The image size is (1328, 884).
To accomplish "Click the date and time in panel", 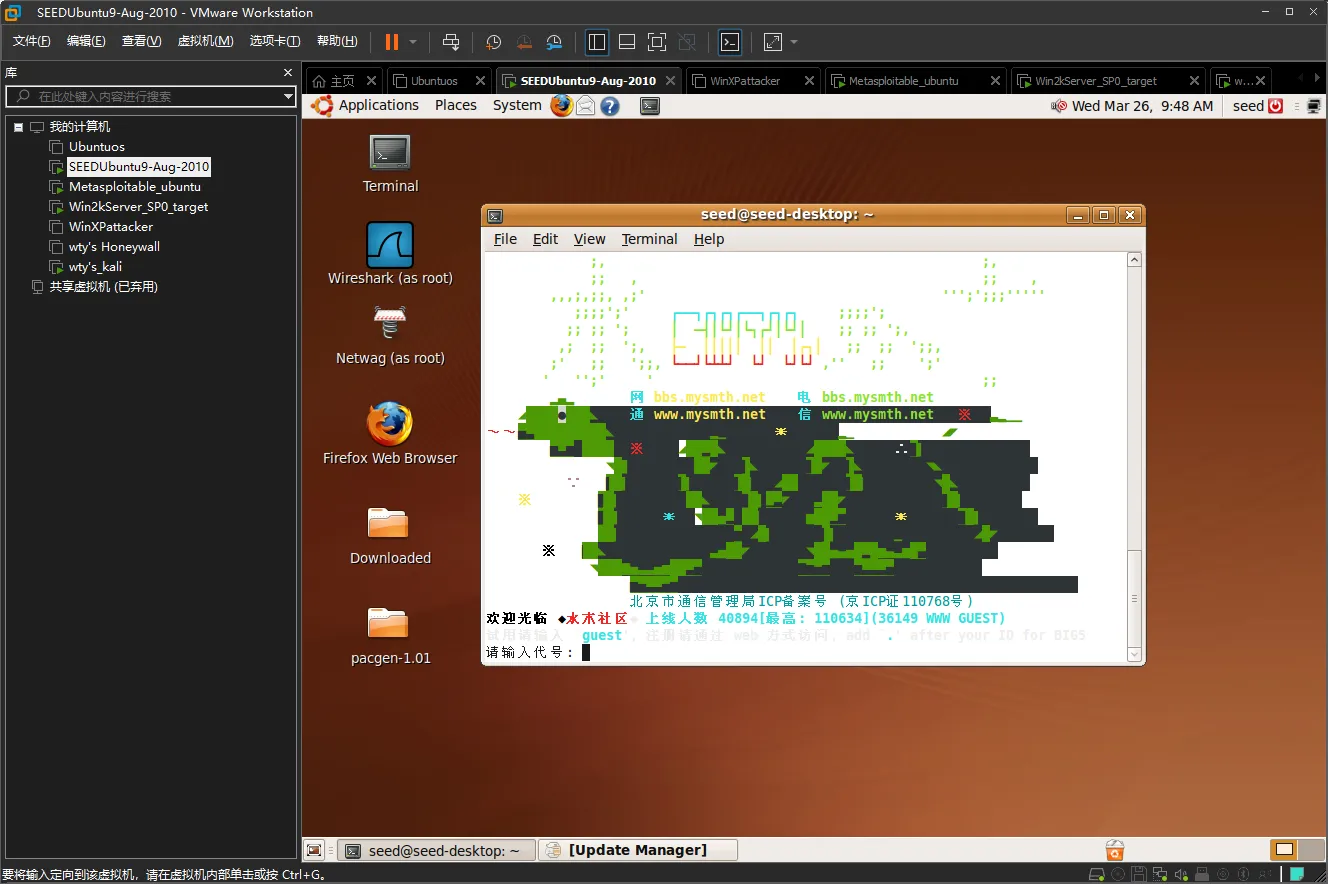I will point(1142,106).
